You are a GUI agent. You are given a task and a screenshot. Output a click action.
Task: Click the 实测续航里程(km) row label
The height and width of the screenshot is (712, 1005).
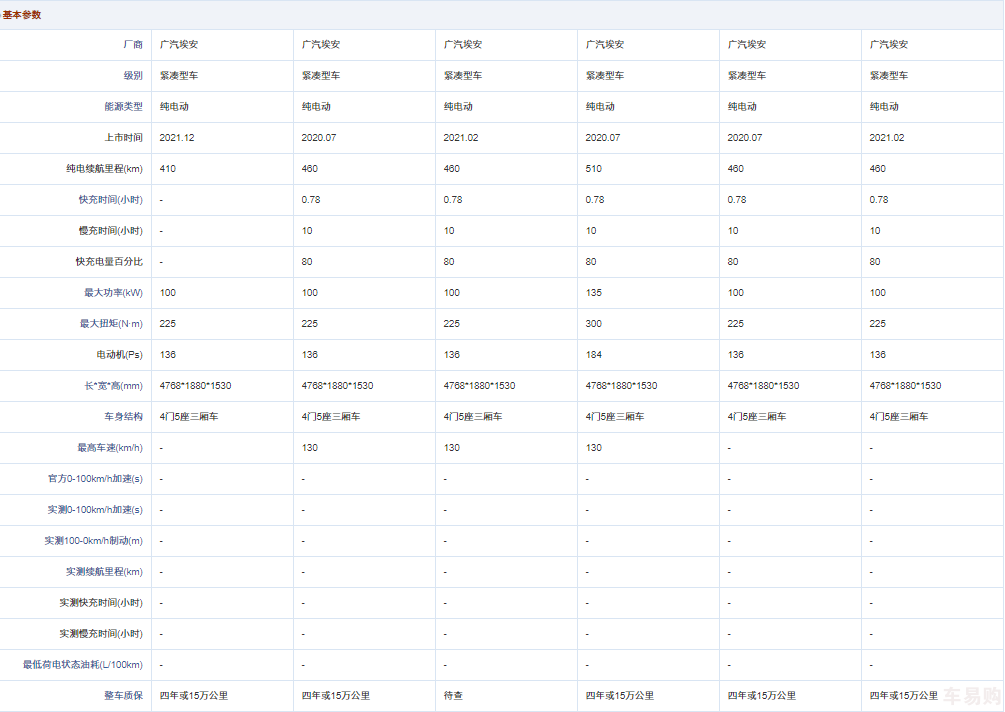pyautogui.click(x=104, y=572)
